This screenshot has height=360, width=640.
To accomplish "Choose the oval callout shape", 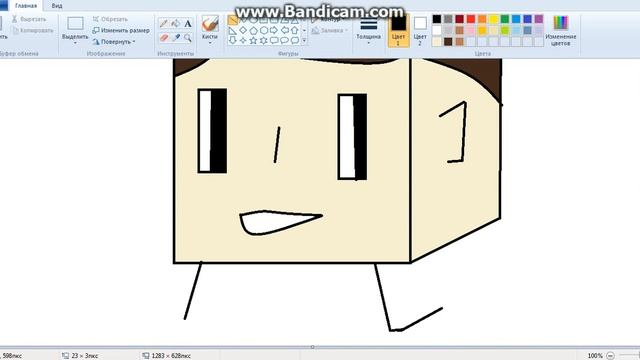I will click(284, 40).
